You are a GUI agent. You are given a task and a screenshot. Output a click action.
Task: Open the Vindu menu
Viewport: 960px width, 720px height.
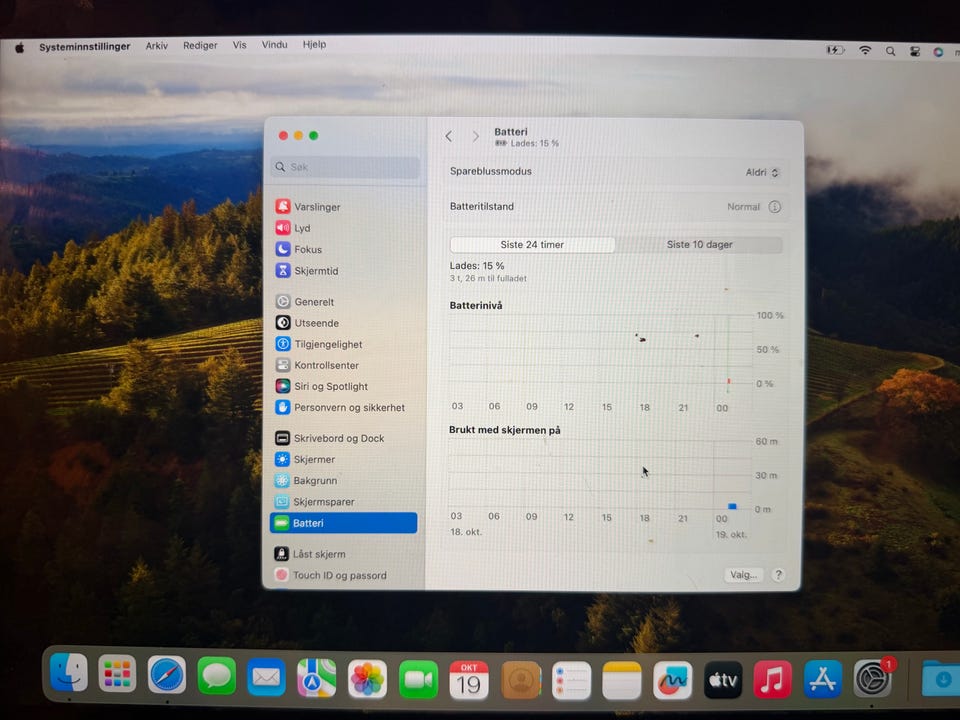tap(274, 45)
